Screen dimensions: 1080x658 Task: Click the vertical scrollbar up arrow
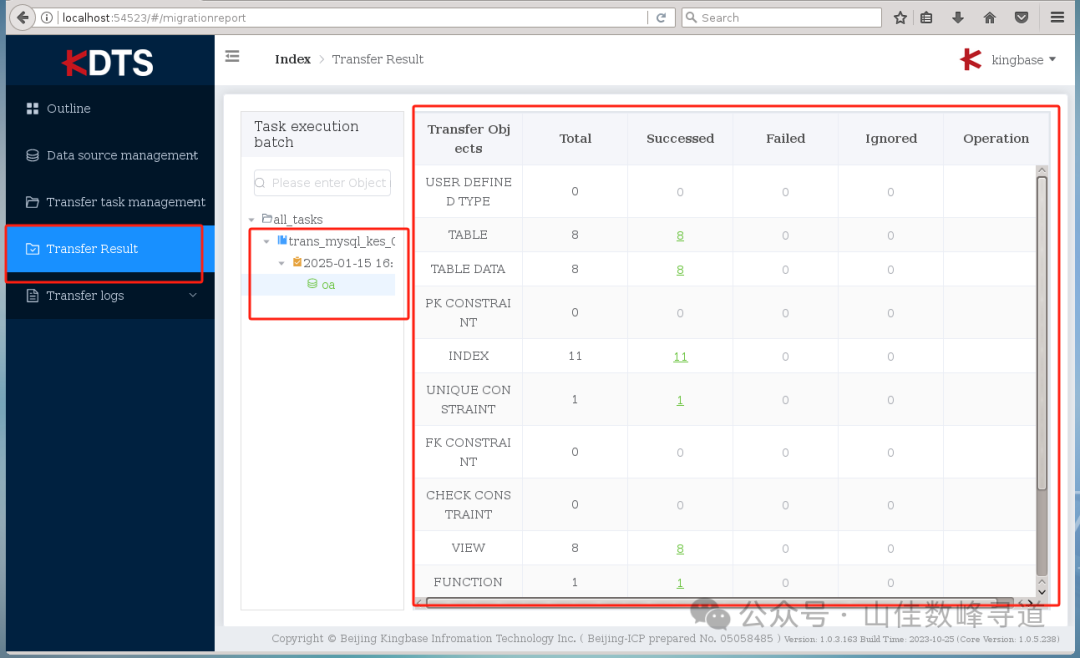pos(1041,170)
